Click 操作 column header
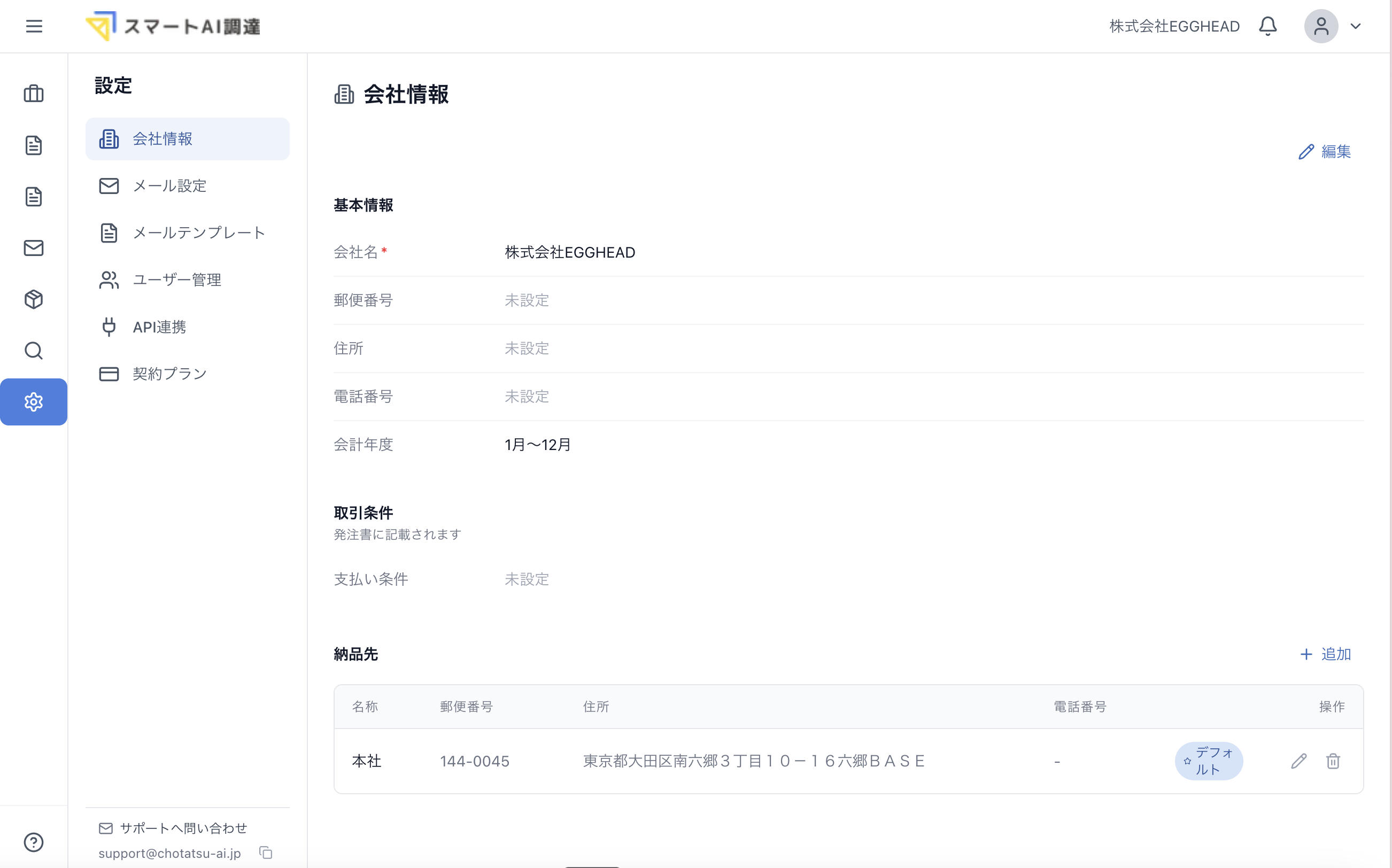This screenshot has width=1392, height=868. 1332,707
